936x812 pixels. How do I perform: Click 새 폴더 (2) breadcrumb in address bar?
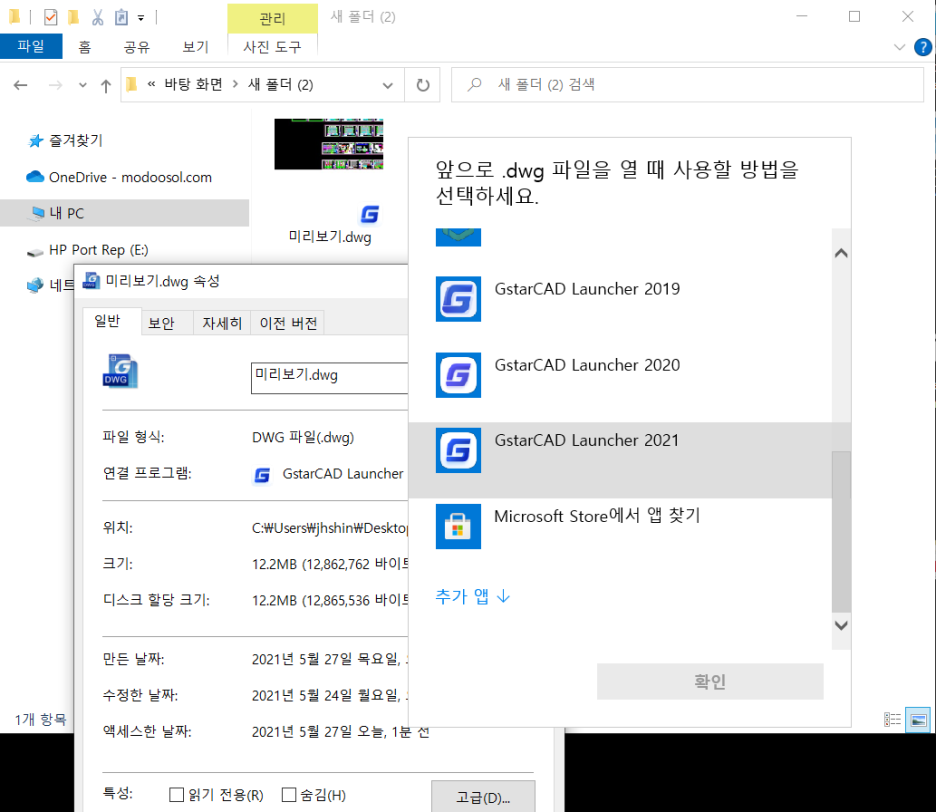pos(281,85)
